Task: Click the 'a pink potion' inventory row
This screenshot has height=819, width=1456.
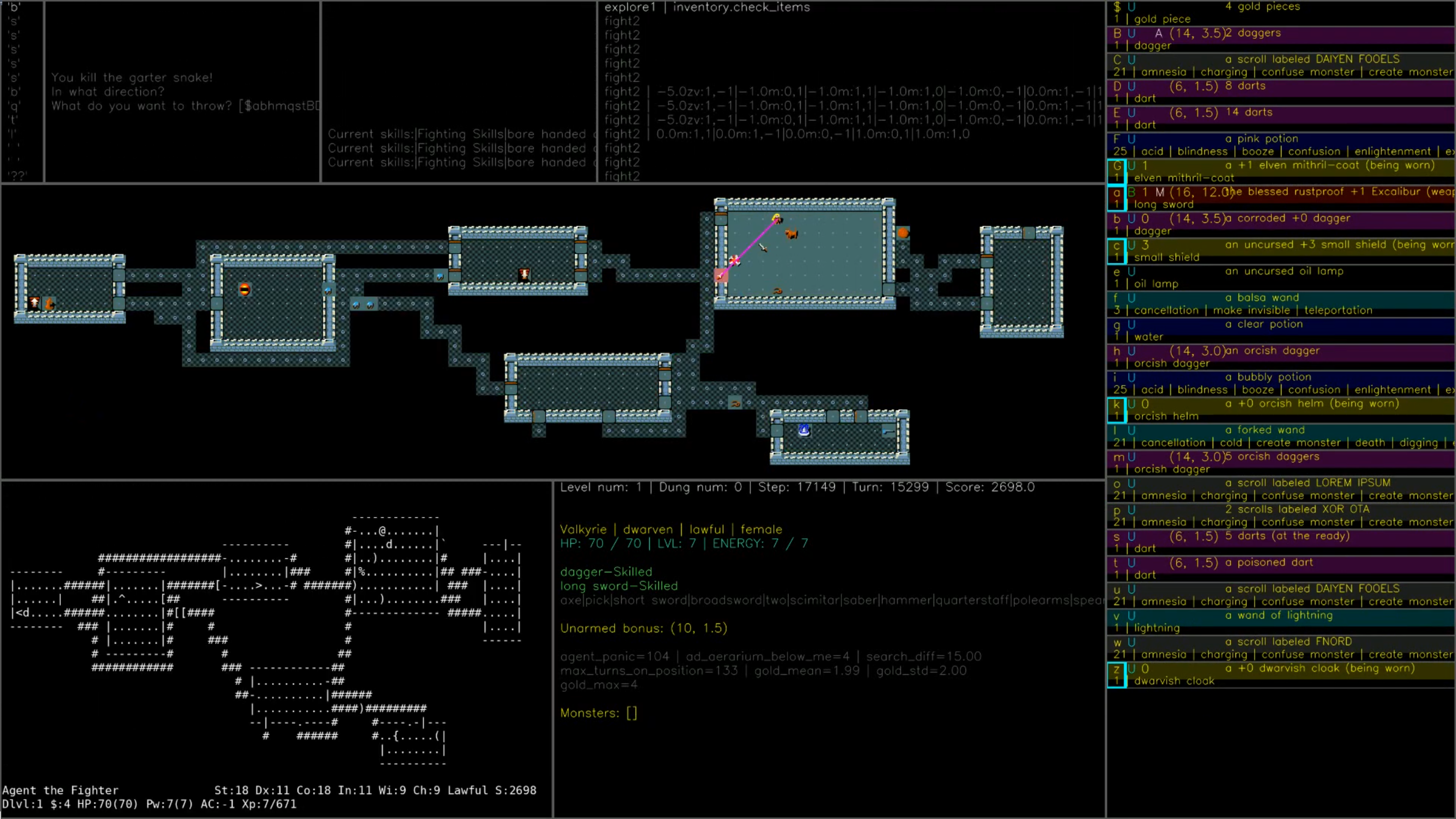Action: tap(1281, 145)
